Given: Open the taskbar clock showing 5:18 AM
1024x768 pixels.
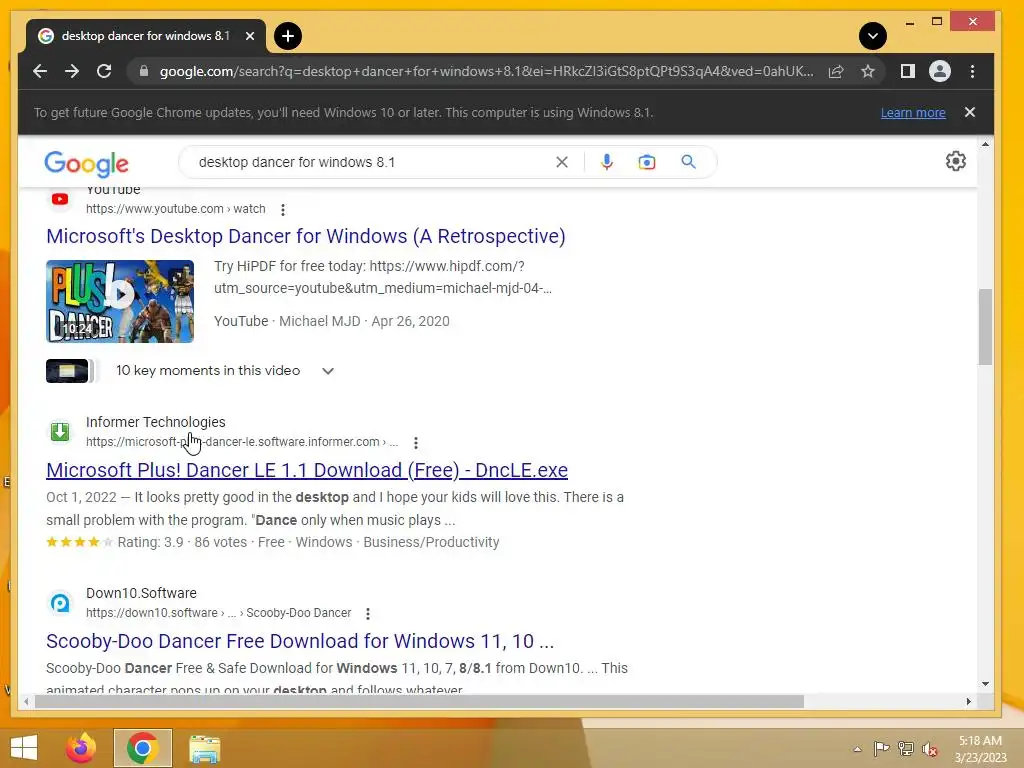Looking at the screenshot, I should pyautogui.click(x=981, y=749).
